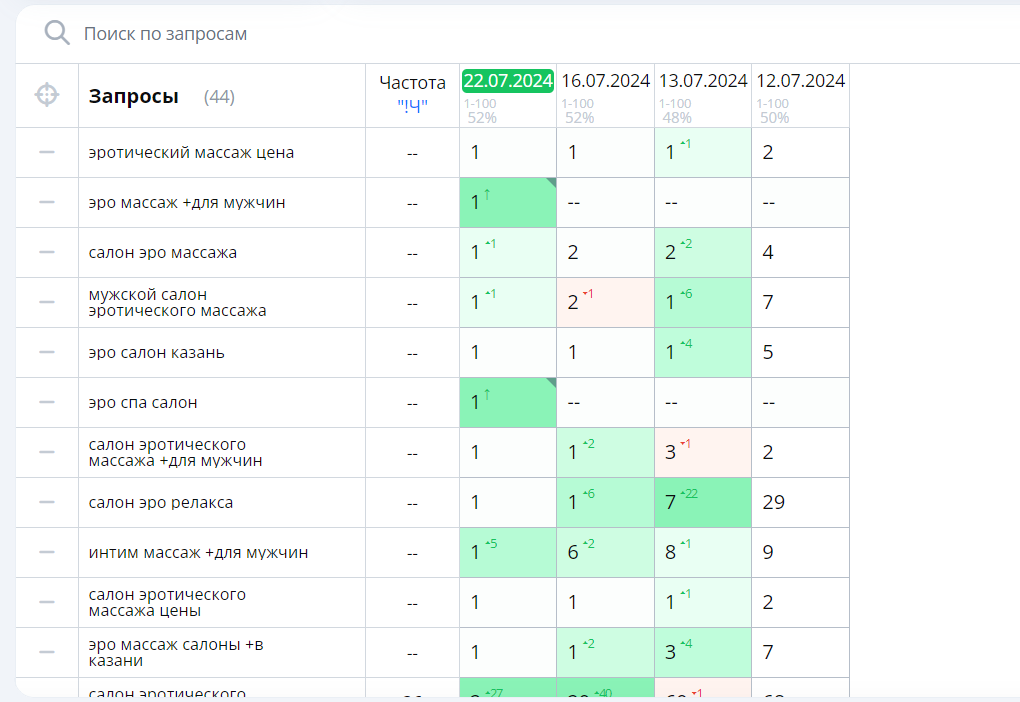Viewport: 1020px width, 702px height.
Task: Click 13.07 position 3 for "эро массаж салоны +в казани"
Action: 703,652
